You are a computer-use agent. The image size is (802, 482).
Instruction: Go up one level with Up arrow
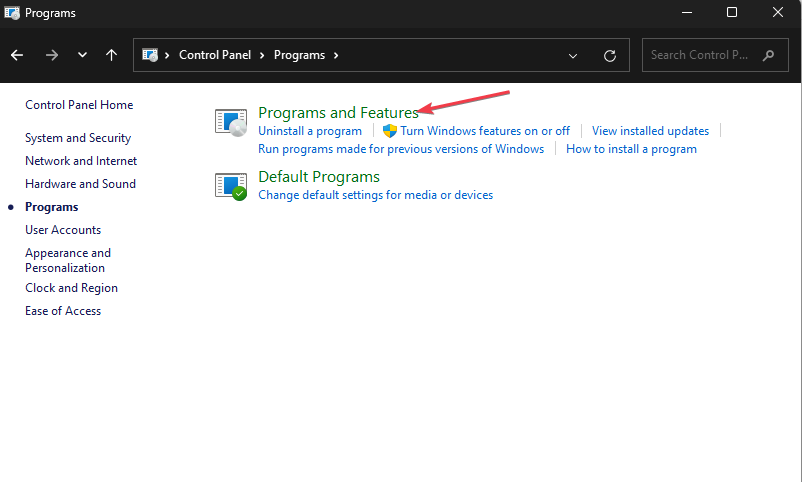[112, 55]
